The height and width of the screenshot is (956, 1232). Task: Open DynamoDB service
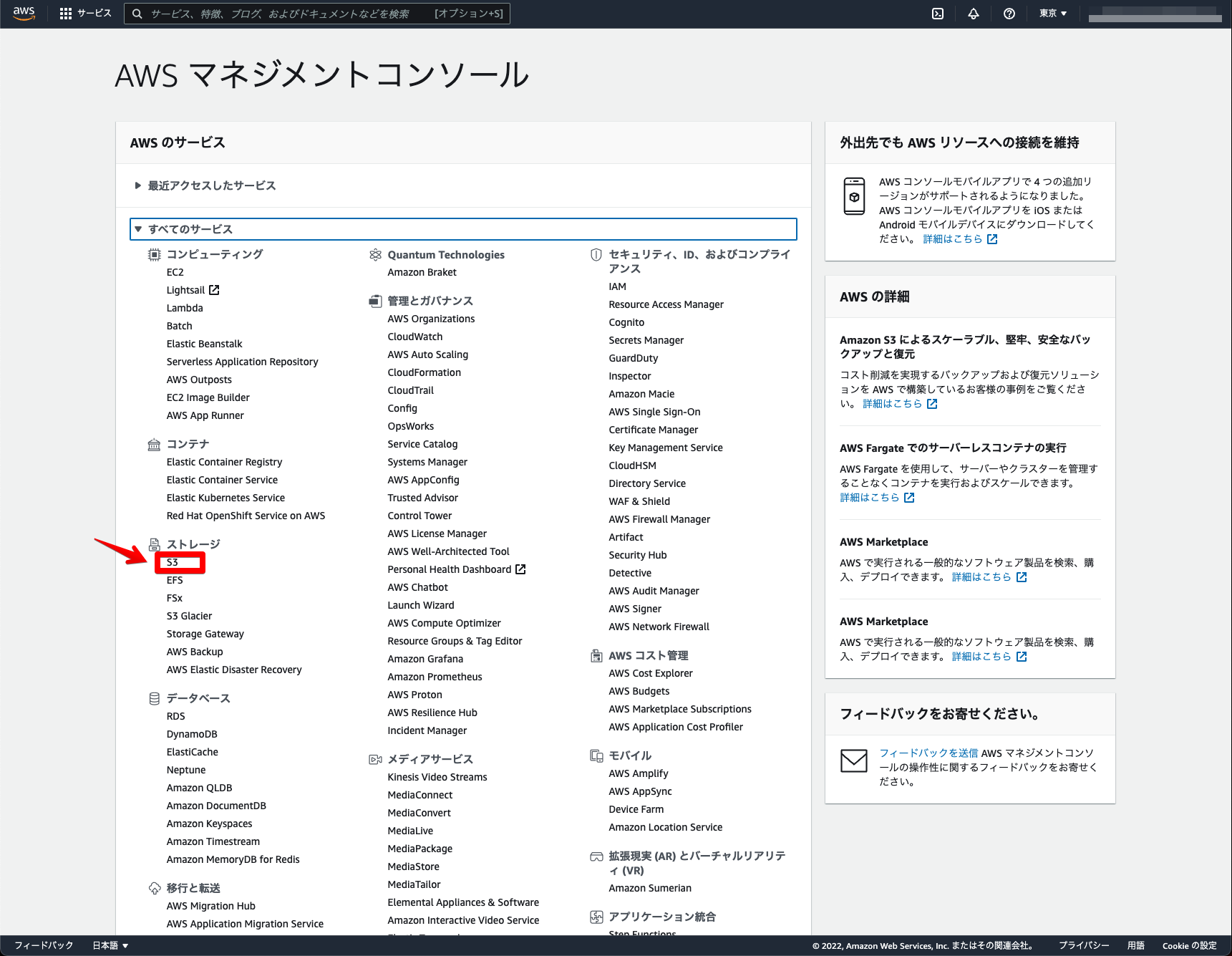(192, 734)
